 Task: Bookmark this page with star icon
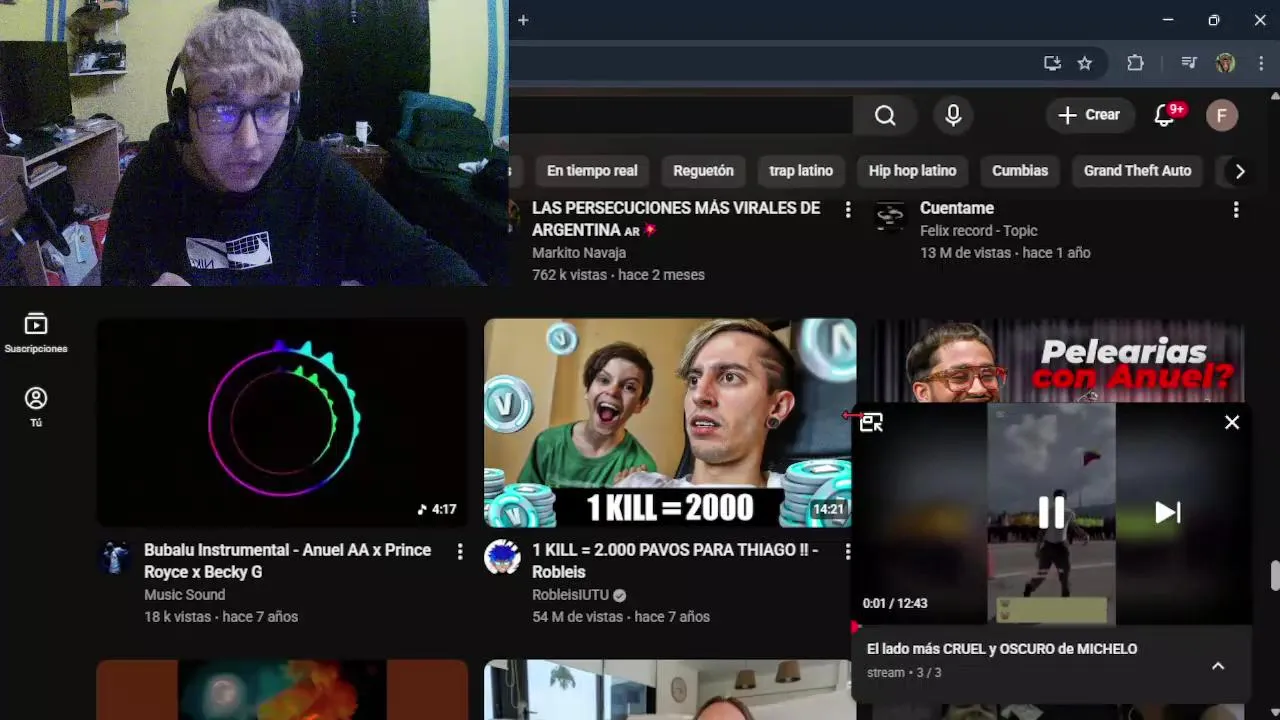1085,63
